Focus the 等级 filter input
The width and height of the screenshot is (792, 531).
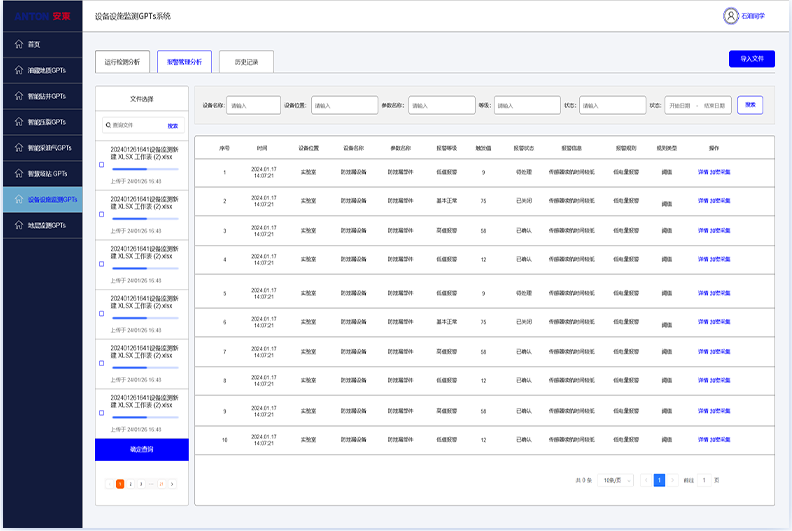click(x=527, y=105)
